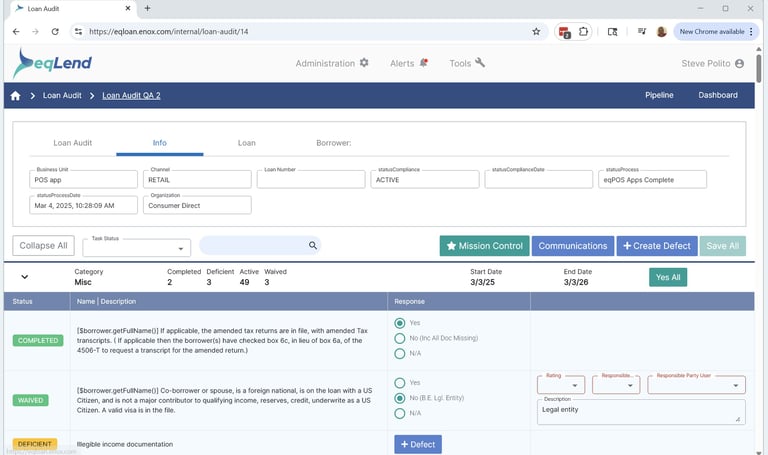Select Yes for co-borrower foreign national item
This screenshot has height=455, width=768.
pos(400,383)
